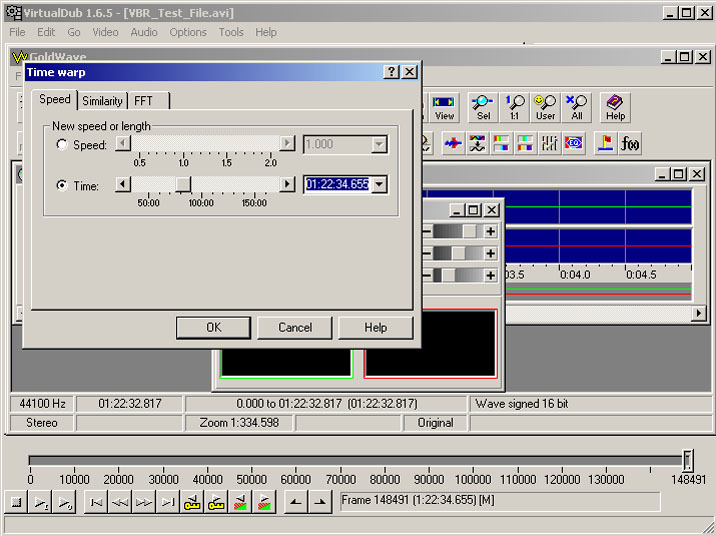Click the 44100 Hz status bar entry
Image resolution: width=716 pixels, height=536 pixels.
click(x=42, y=404)
